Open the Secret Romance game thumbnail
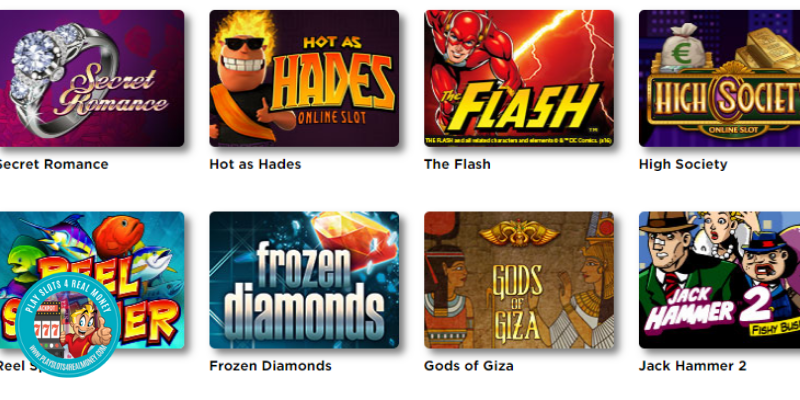 [92, 78]
